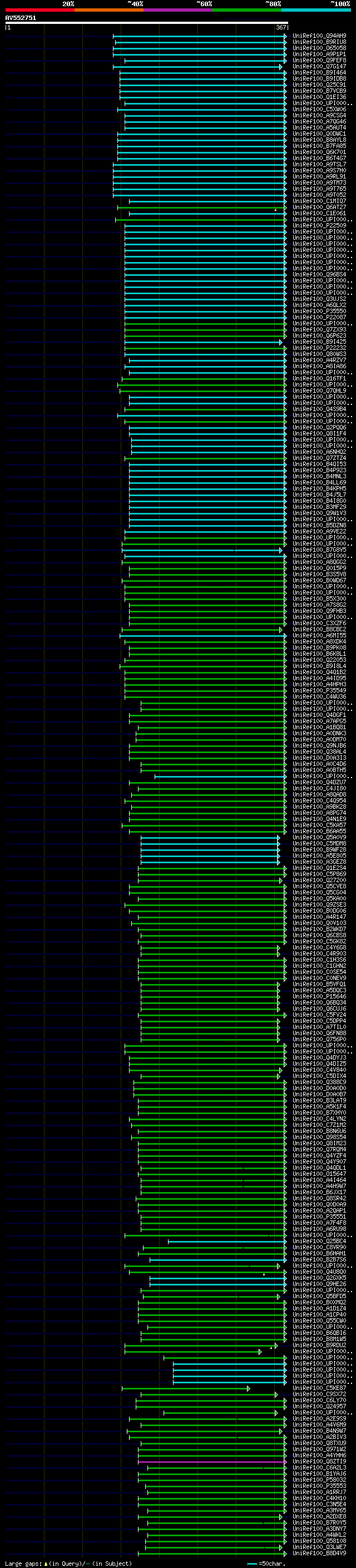Click the white AV552751 query sequence bar
356x1568 pixels.
(146, 22)
